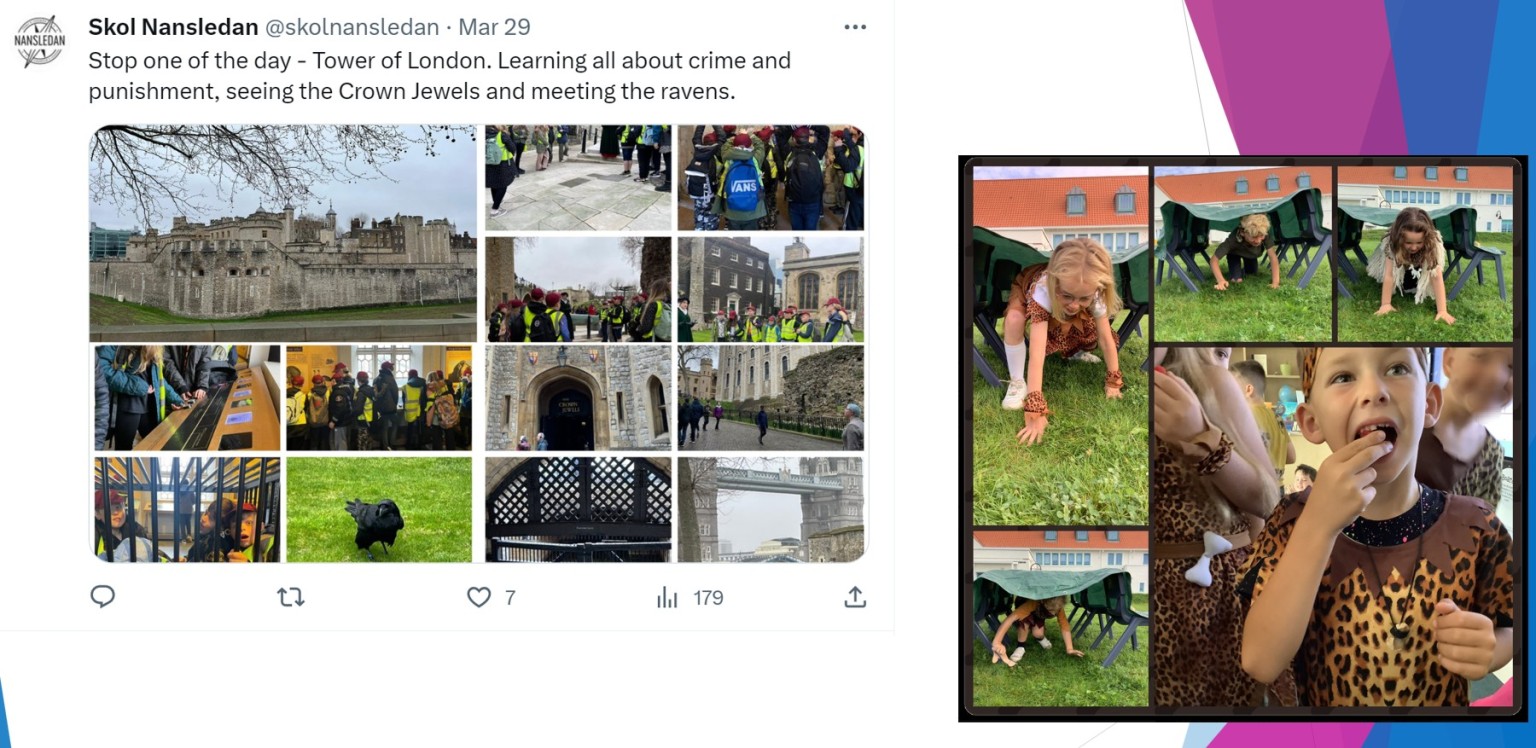
Task: Click the boy in leopard costume photo
Action: pyautogui.click(x=1334, y=527)
